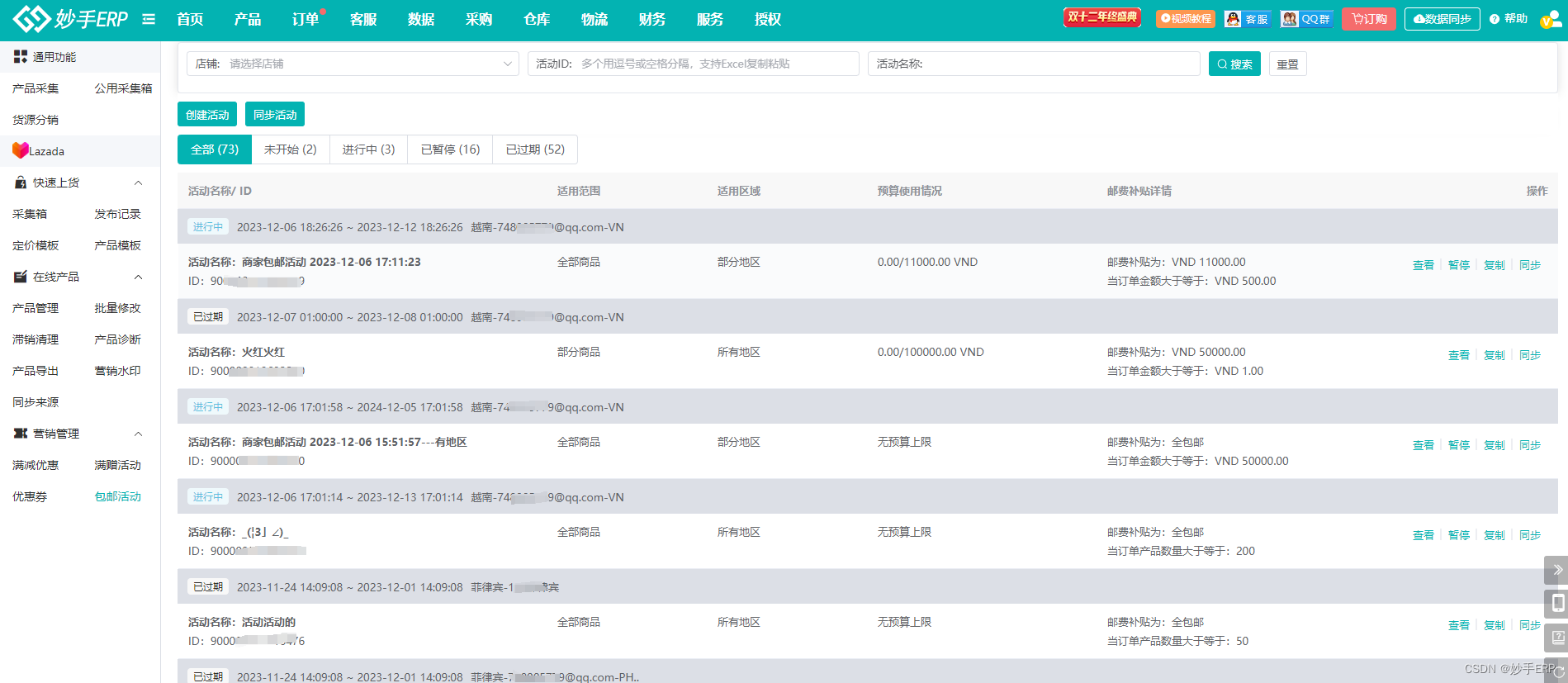Focus the 活动名称 input field

[1034, 64]
